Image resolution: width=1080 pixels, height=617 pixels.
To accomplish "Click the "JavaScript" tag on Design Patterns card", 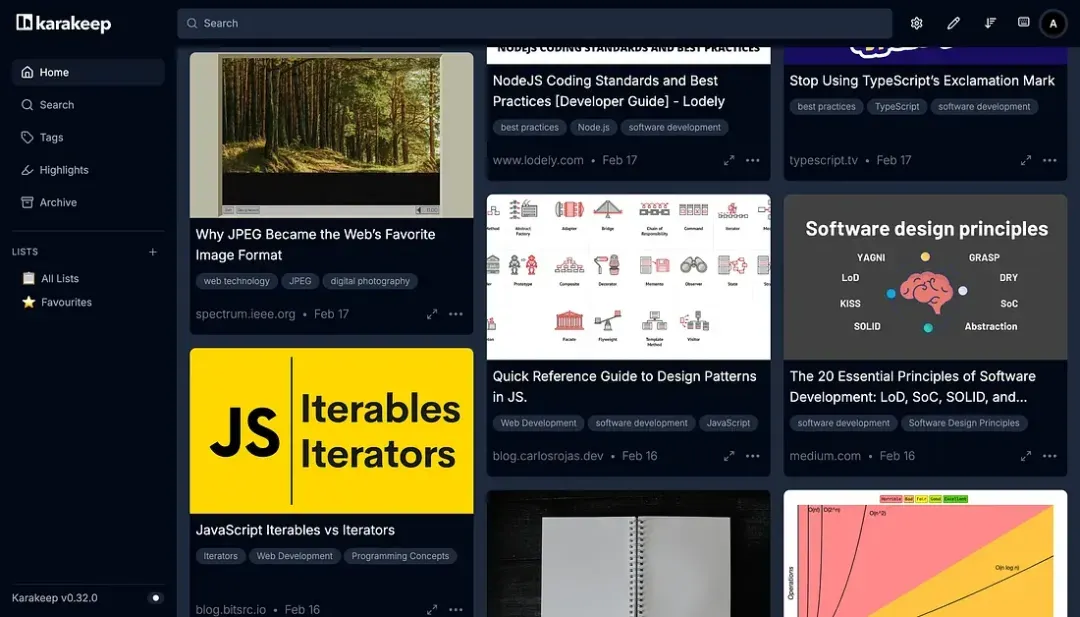I will pyautogui.click(x=728, y=423).
